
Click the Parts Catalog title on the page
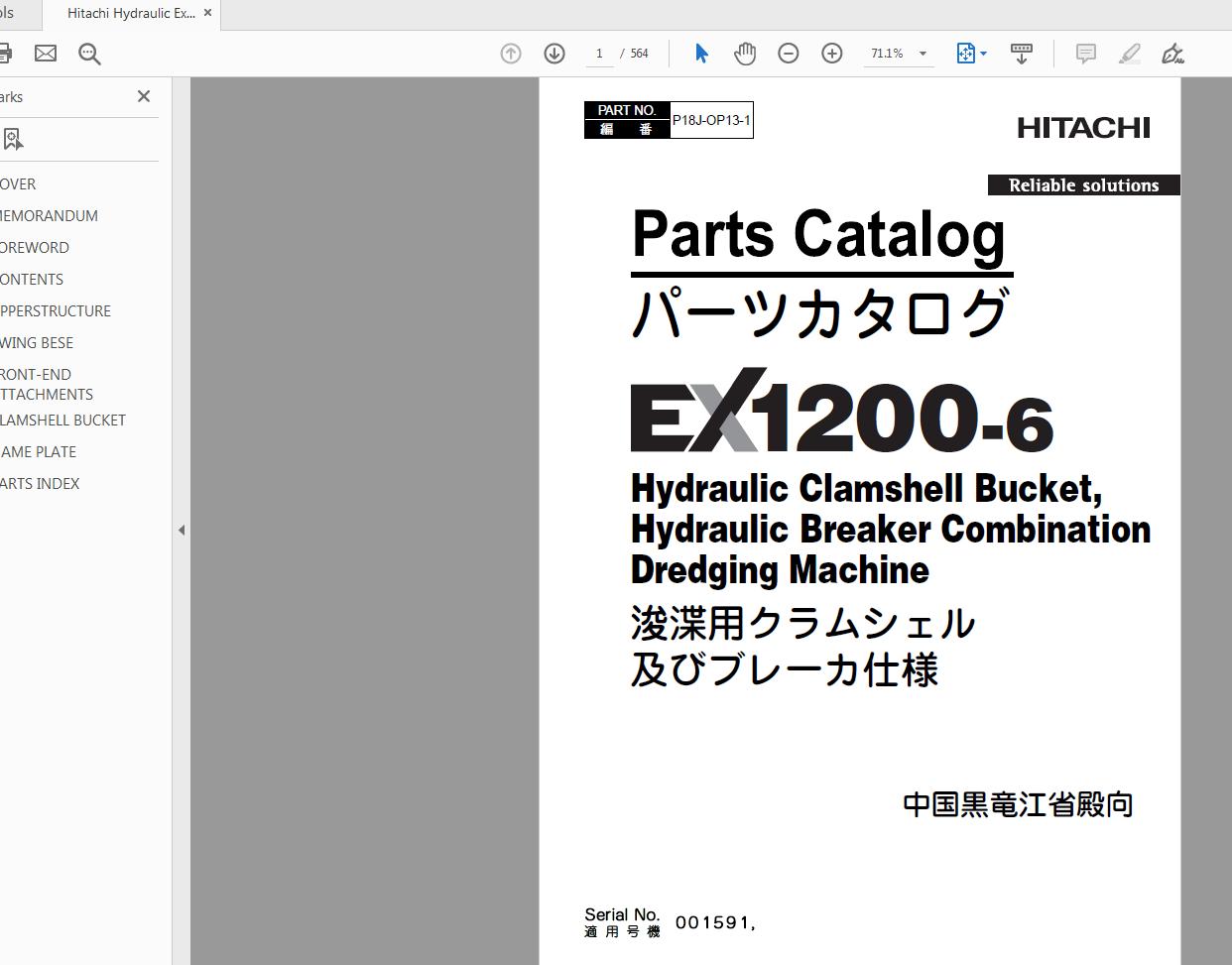pyautogui.click(x=819, y=235)
